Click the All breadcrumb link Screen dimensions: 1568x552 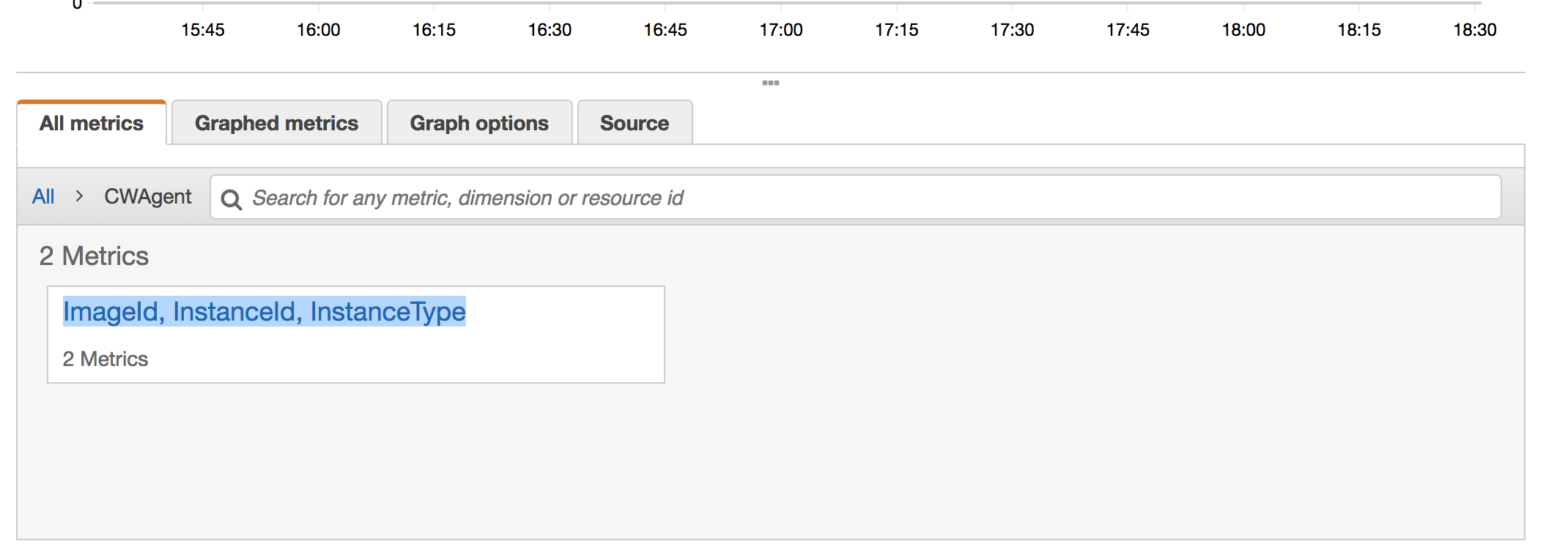click(x=42, y=196)
